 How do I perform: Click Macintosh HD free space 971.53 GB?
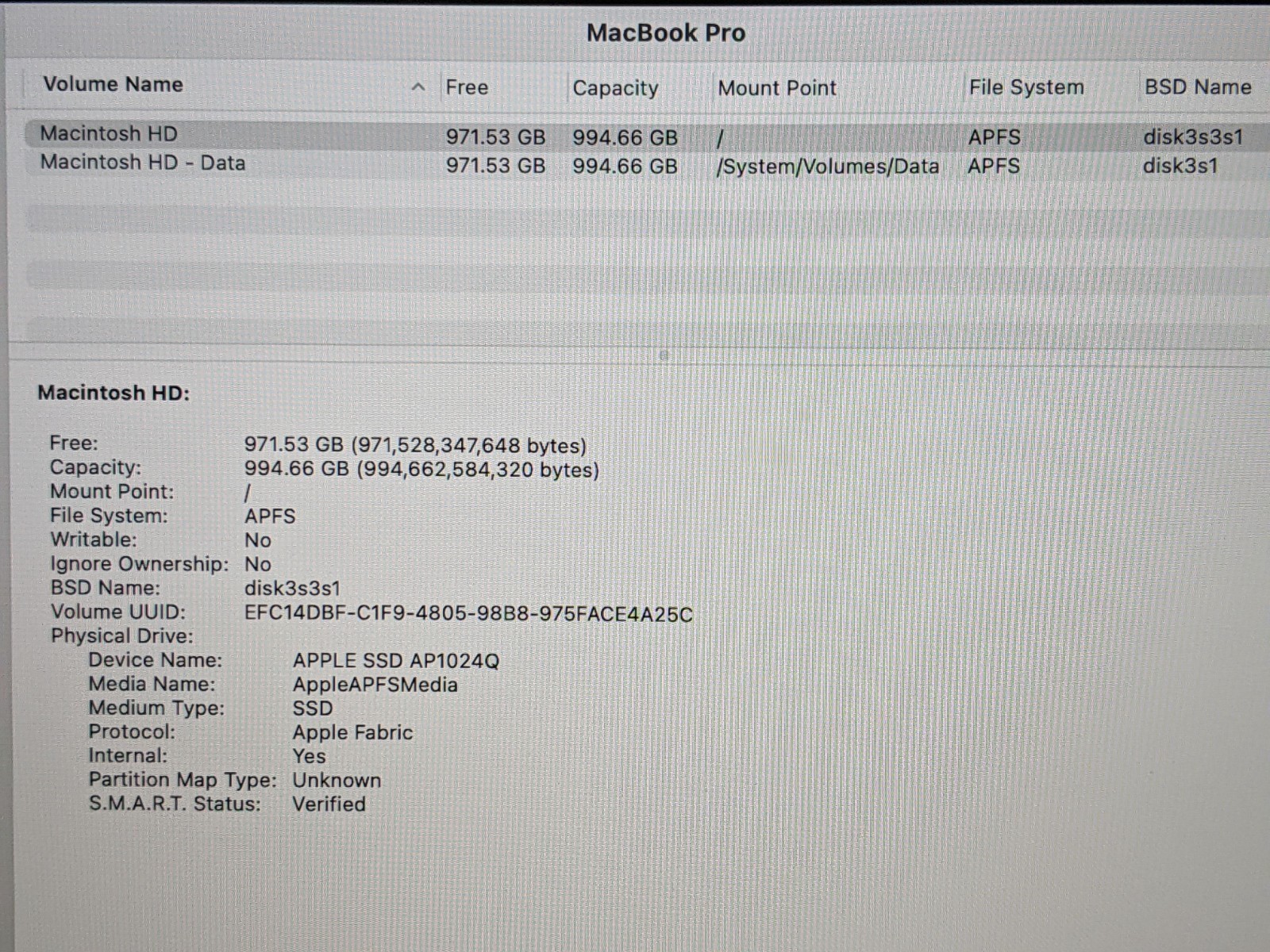pos(495,137)
